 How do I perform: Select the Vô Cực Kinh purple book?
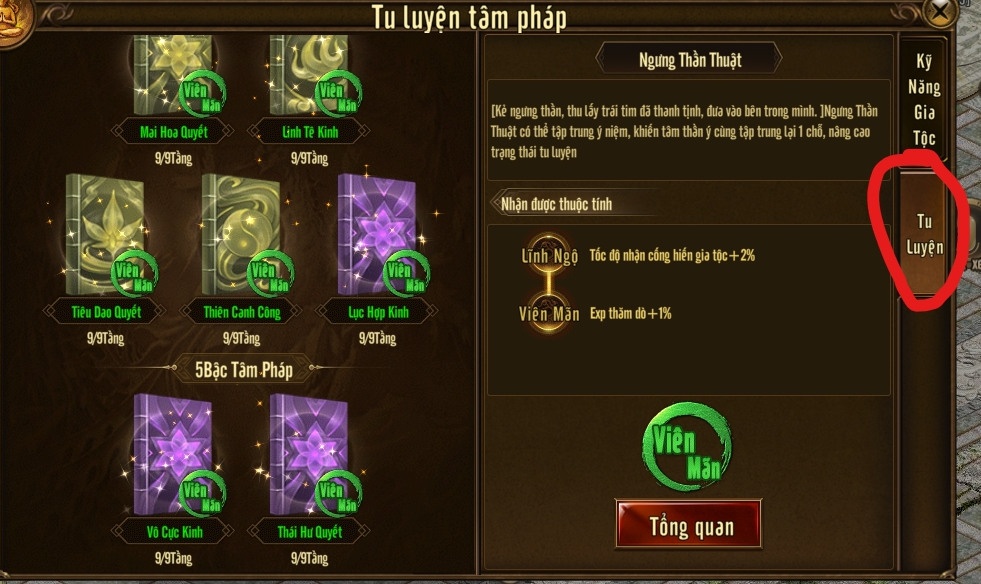click(x=173, y=455)
